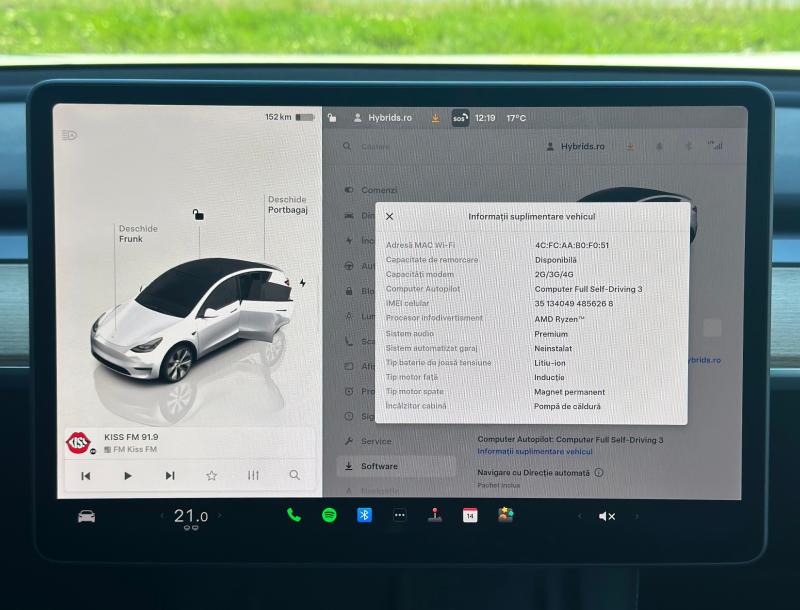Unmute the volume speaker icon

607,517
